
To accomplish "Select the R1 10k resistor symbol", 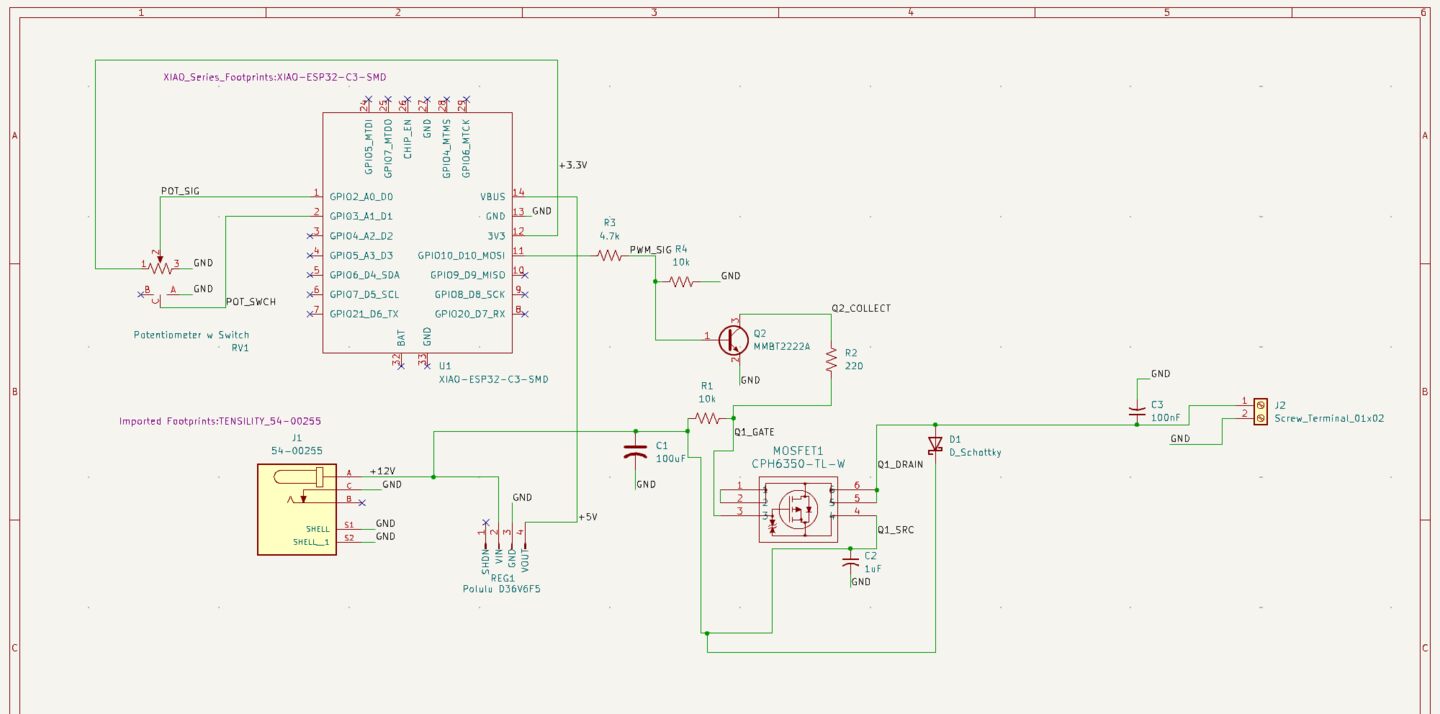I will click(x=708, y=418).
